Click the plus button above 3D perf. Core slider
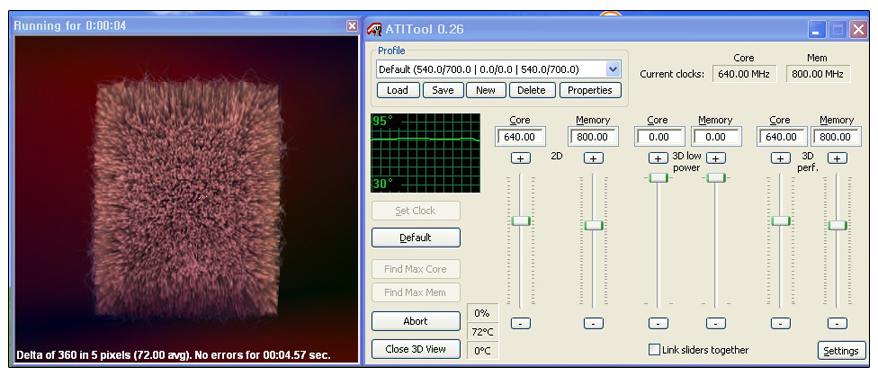This screenshot has height=375, width=878. (781, 158)
